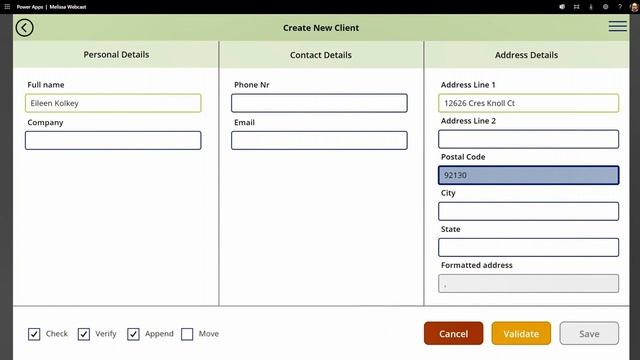Click the help question mark icon
Screen dimensions: 640x360
coord(620,7)
